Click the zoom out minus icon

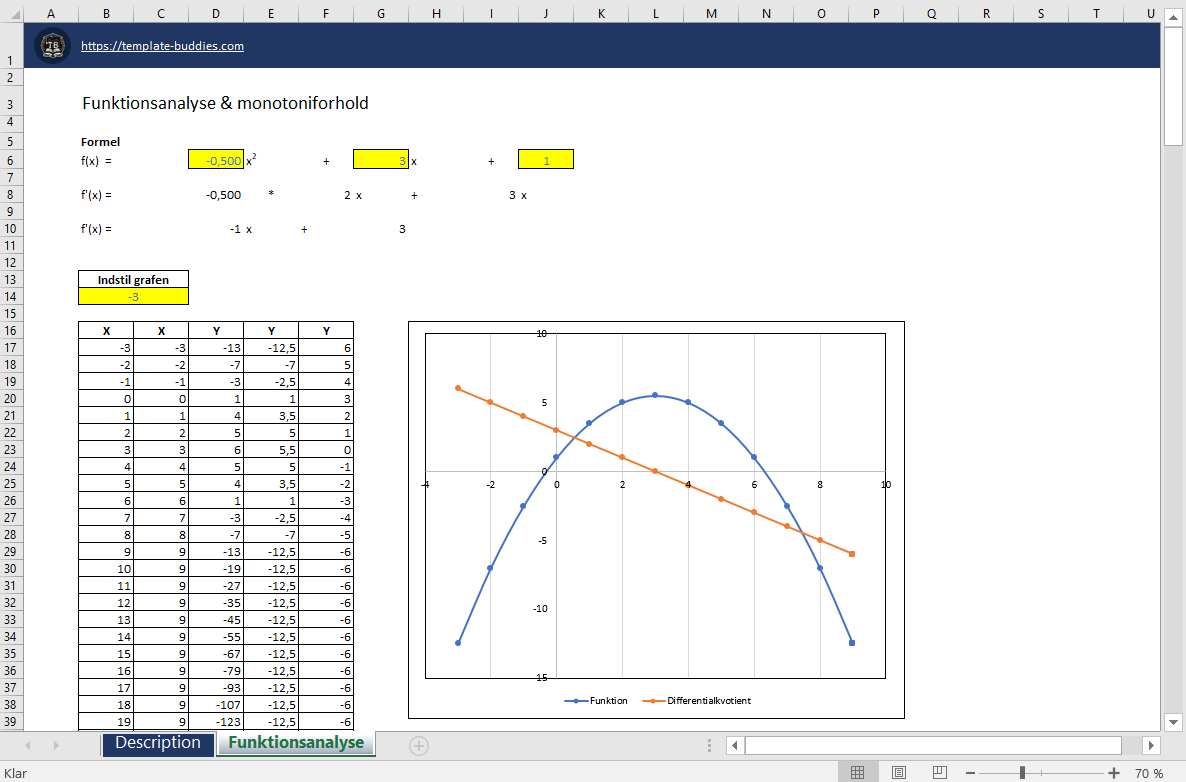[x=970, y=773]
